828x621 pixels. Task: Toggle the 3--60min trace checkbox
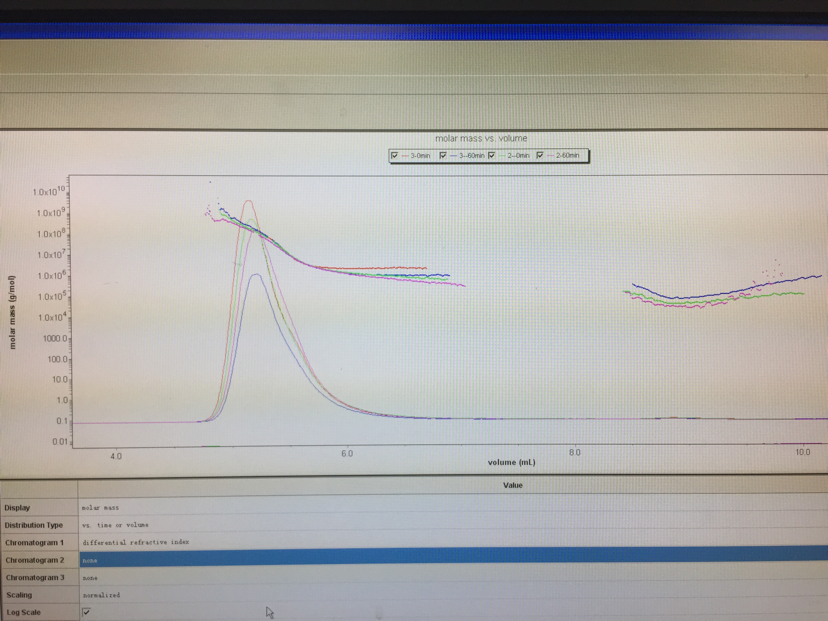tap(443, 155)
